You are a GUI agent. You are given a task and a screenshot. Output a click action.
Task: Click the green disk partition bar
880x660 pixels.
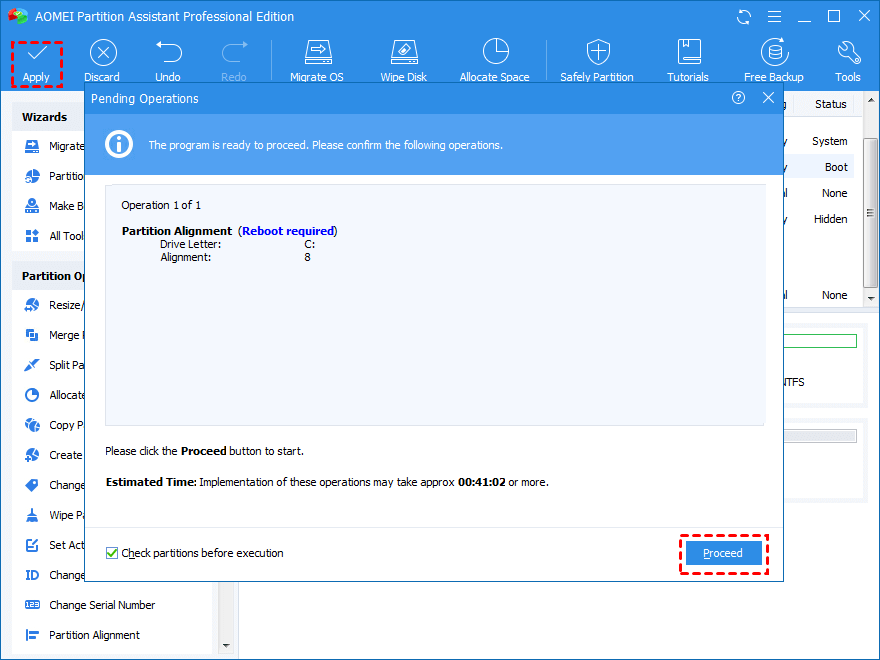(820, 341)
